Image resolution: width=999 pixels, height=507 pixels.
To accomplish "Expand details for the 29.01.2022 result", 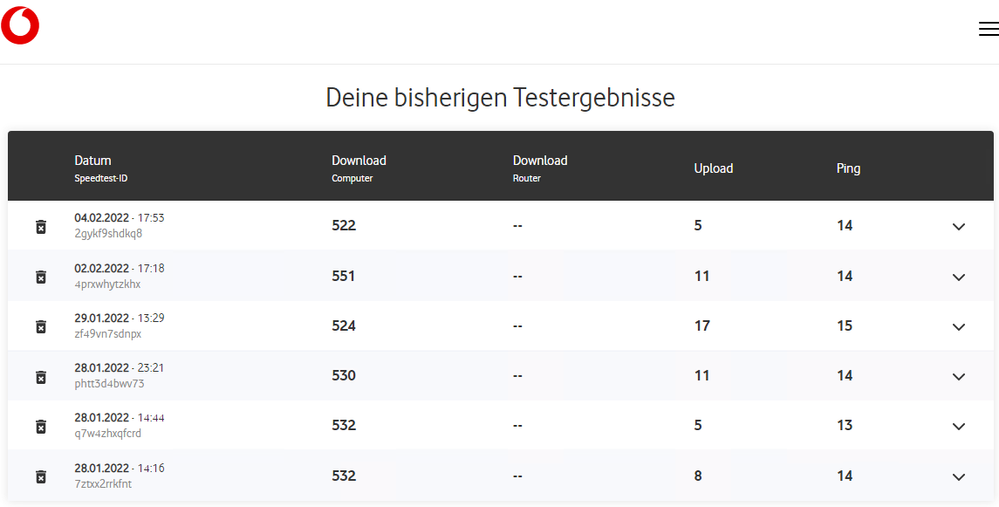I will [958, 327].
